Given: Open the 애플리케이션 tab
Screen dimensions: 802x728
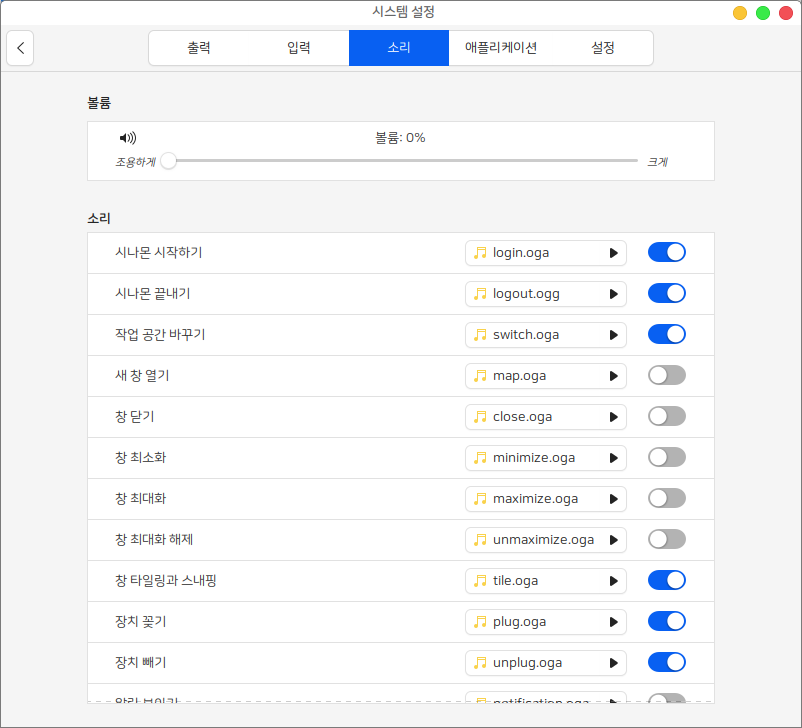Looking at the screenshot, I should [x=501, y=48].
